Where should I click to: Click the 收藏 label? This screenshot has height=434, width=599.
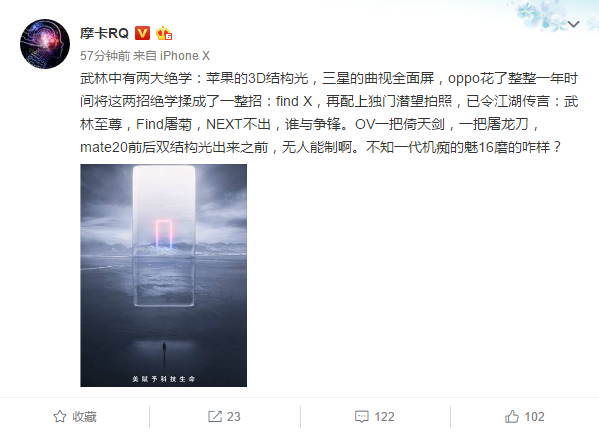[x=84, y=416]
